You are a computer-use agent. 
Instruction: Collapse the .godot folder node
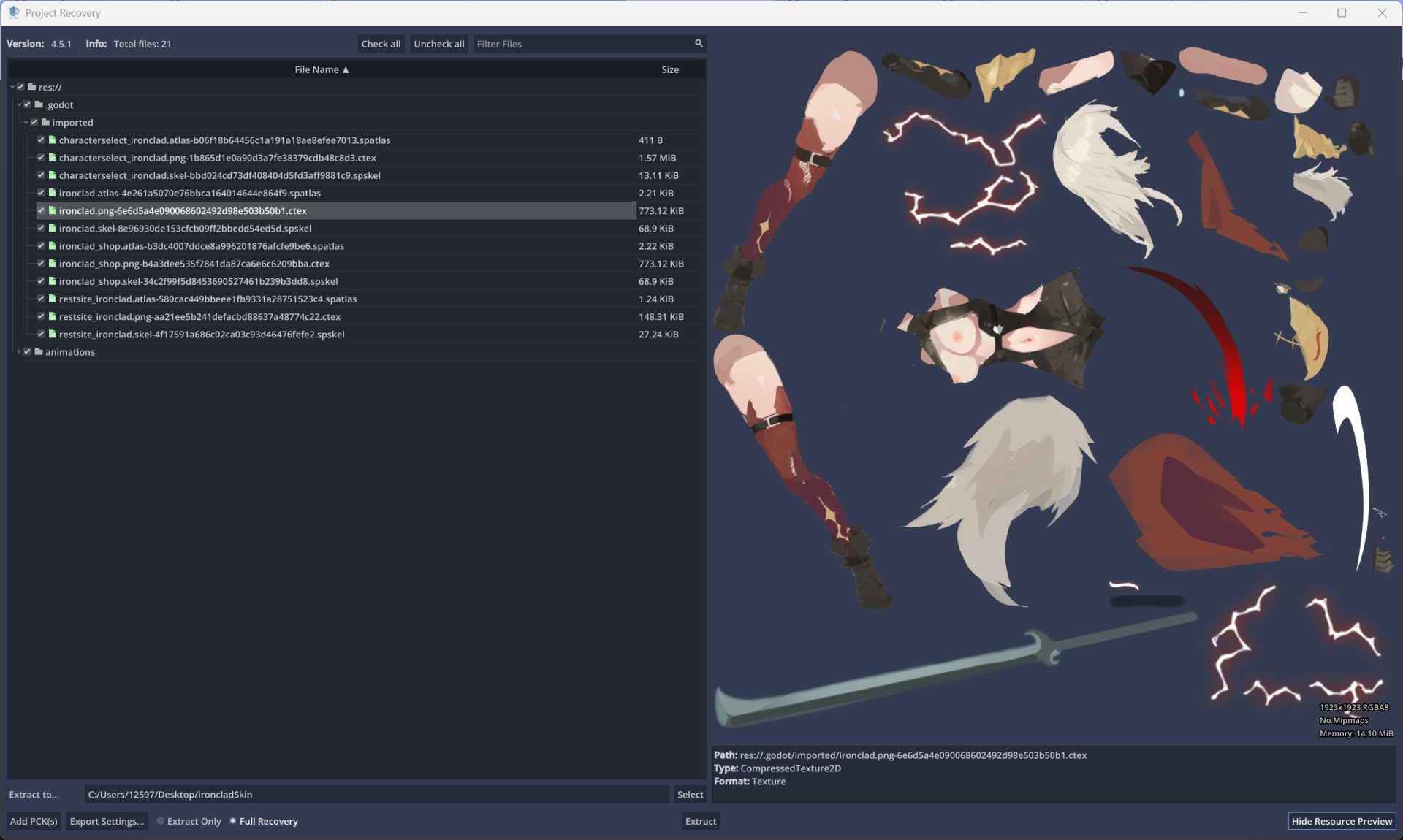coord(19,104)
